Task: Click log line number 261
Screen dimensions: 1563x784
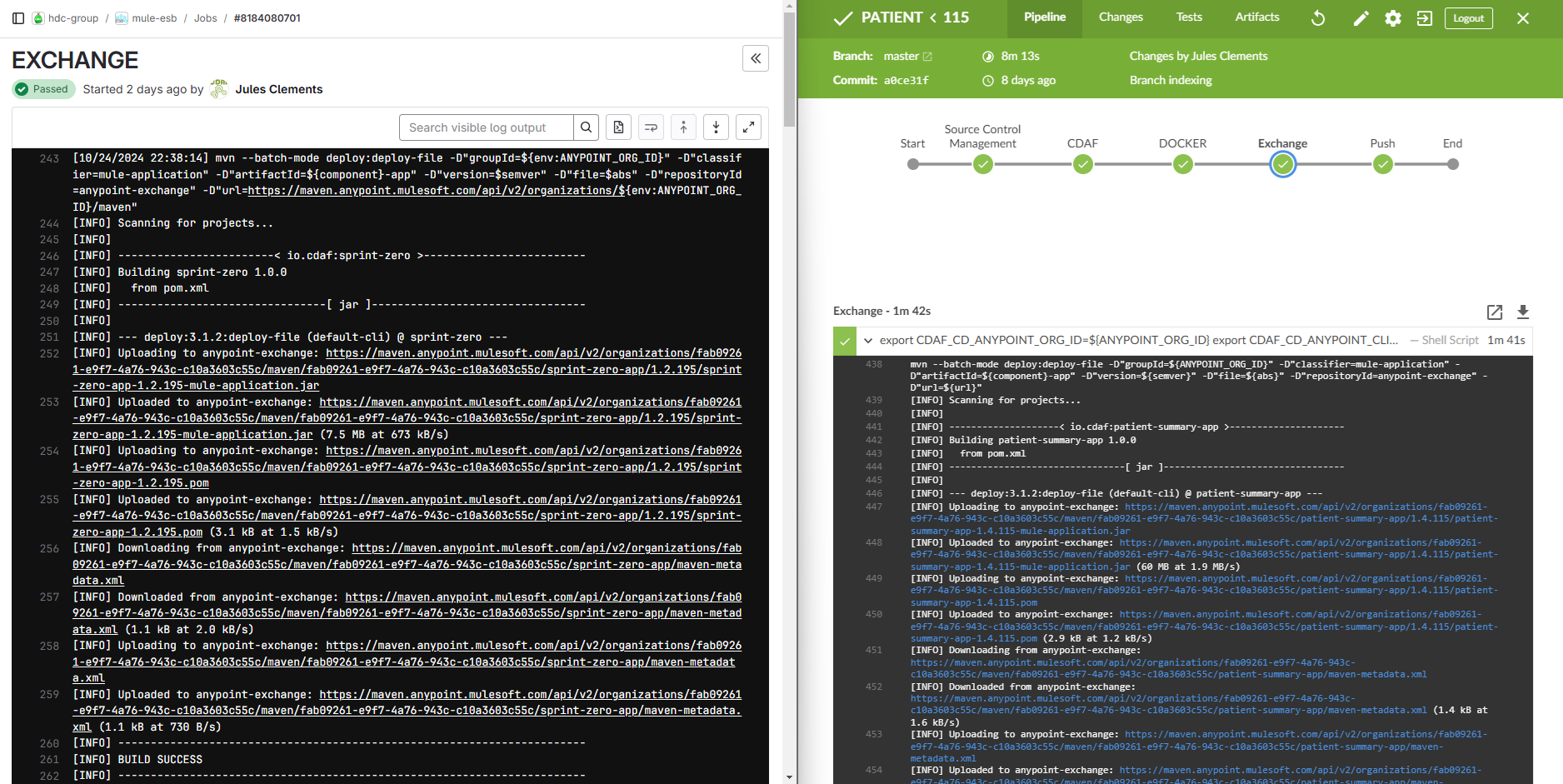Action: click(x=49, y=760)
